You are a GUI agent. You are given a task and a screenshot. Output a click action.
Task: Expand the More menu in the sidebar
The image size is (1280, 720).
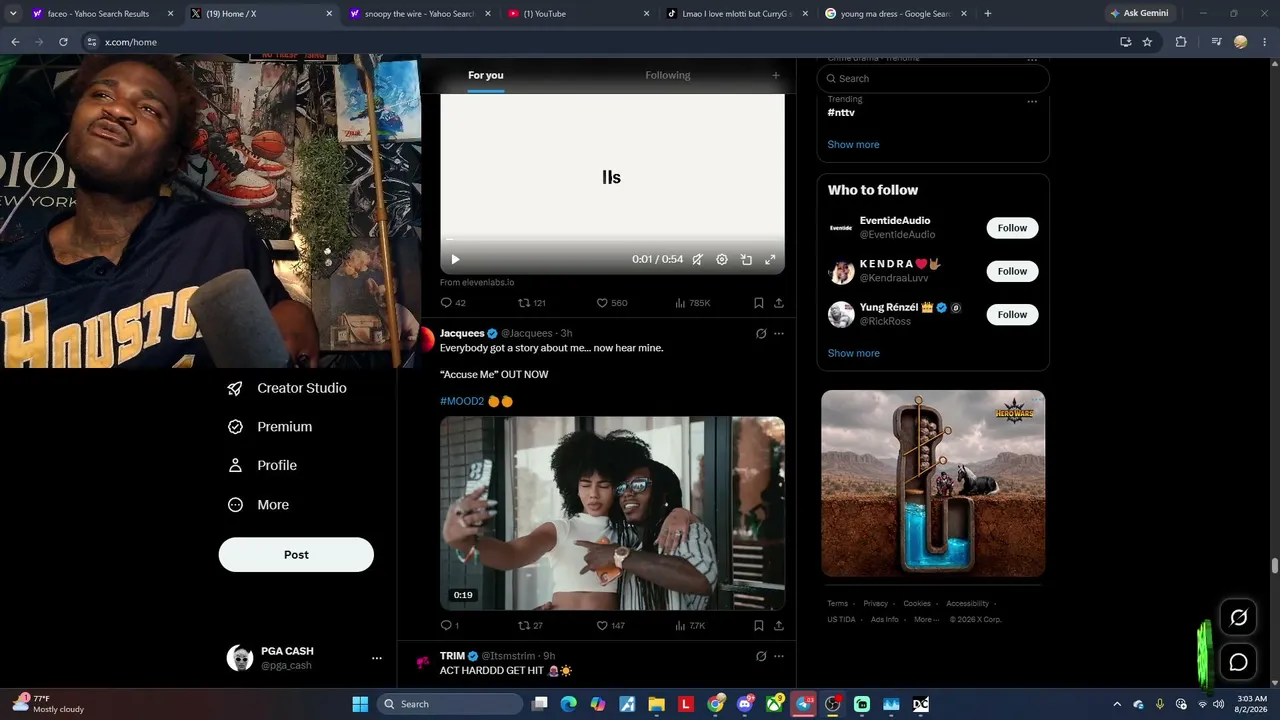pos(258,505)
